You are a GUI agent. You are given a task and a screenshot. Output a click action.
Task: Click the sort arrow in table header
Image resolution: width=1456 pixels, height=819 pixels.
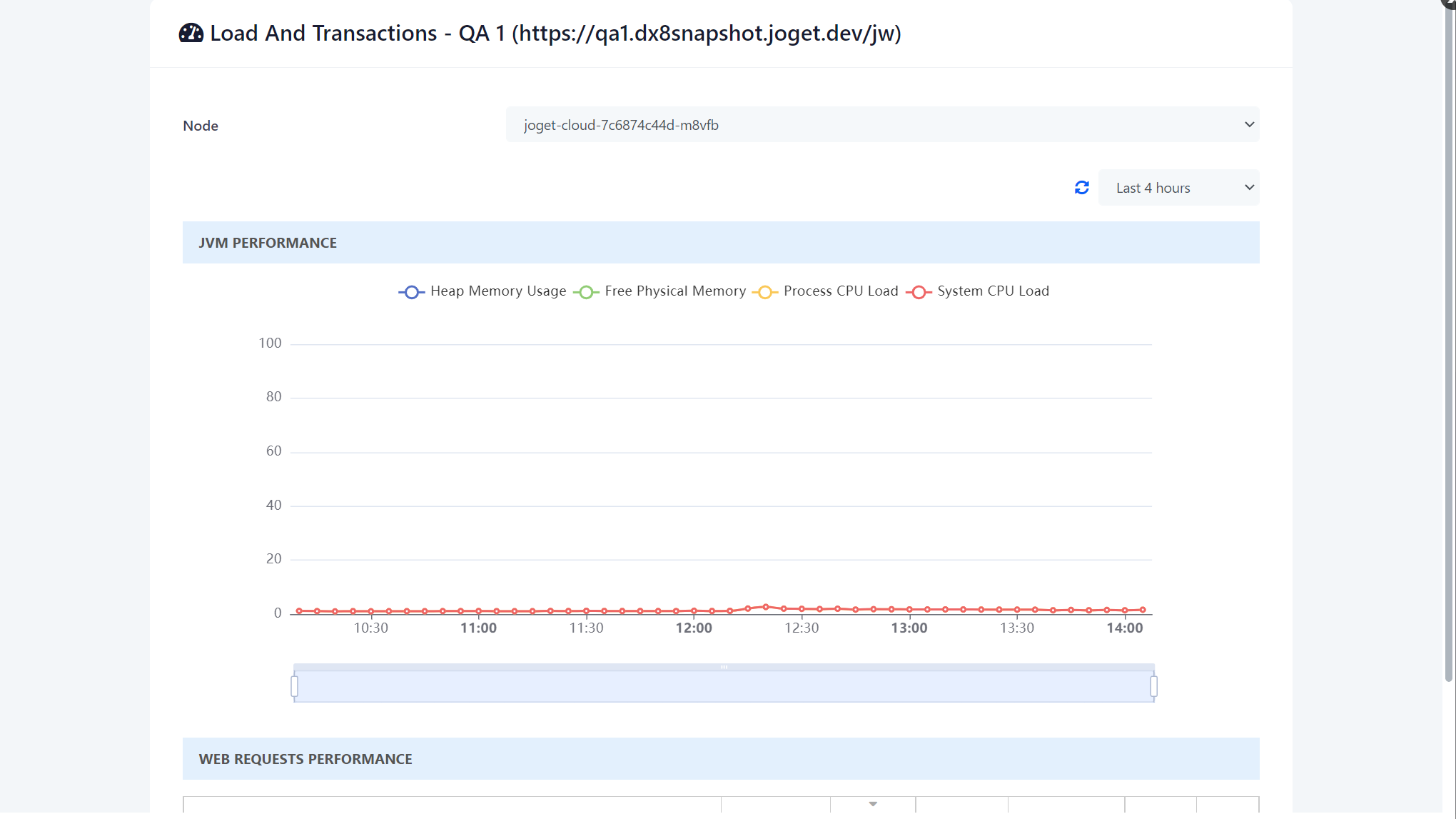pos(872,804)
